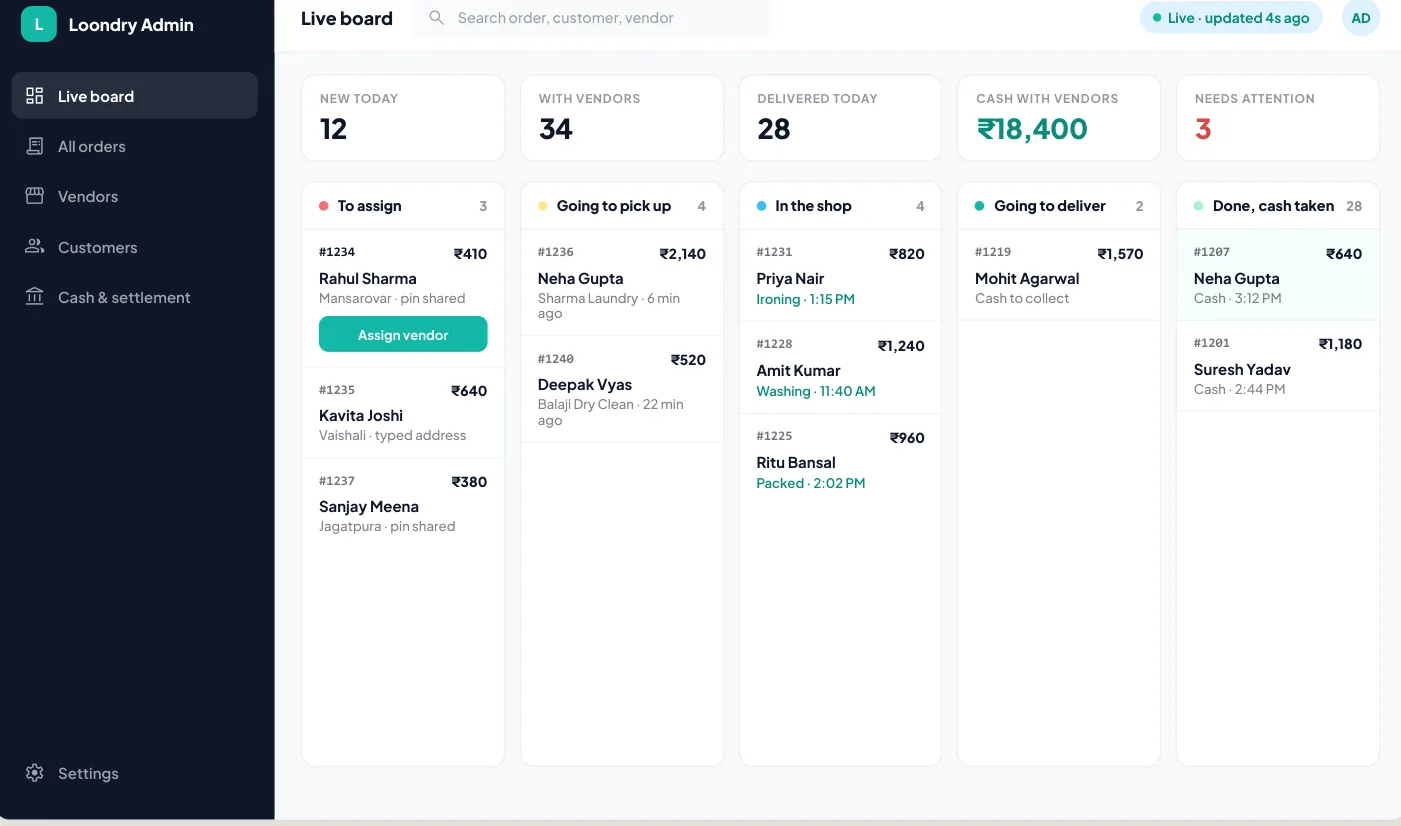Open Settings from the sidebar
This screenshot has height=826, width=1401.
point(135,773)
